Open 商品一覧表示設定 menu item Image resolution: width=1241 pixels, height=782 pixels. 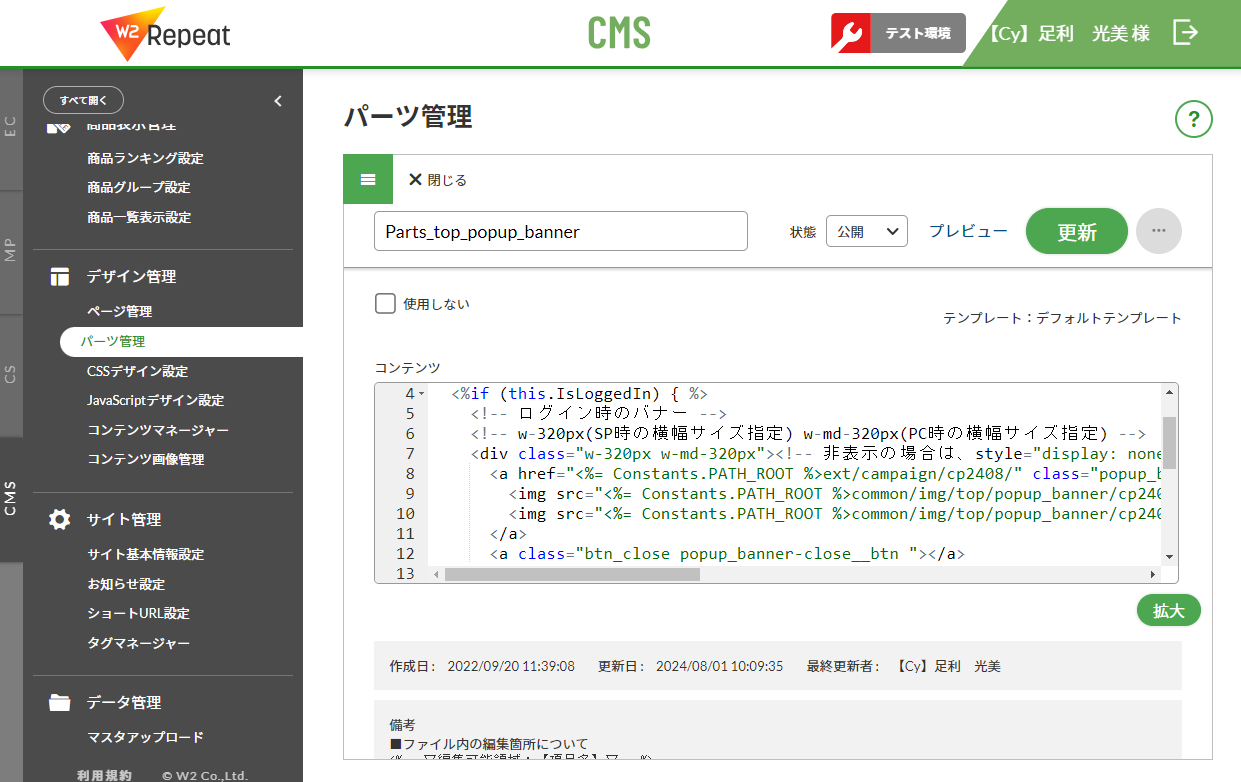138,217
